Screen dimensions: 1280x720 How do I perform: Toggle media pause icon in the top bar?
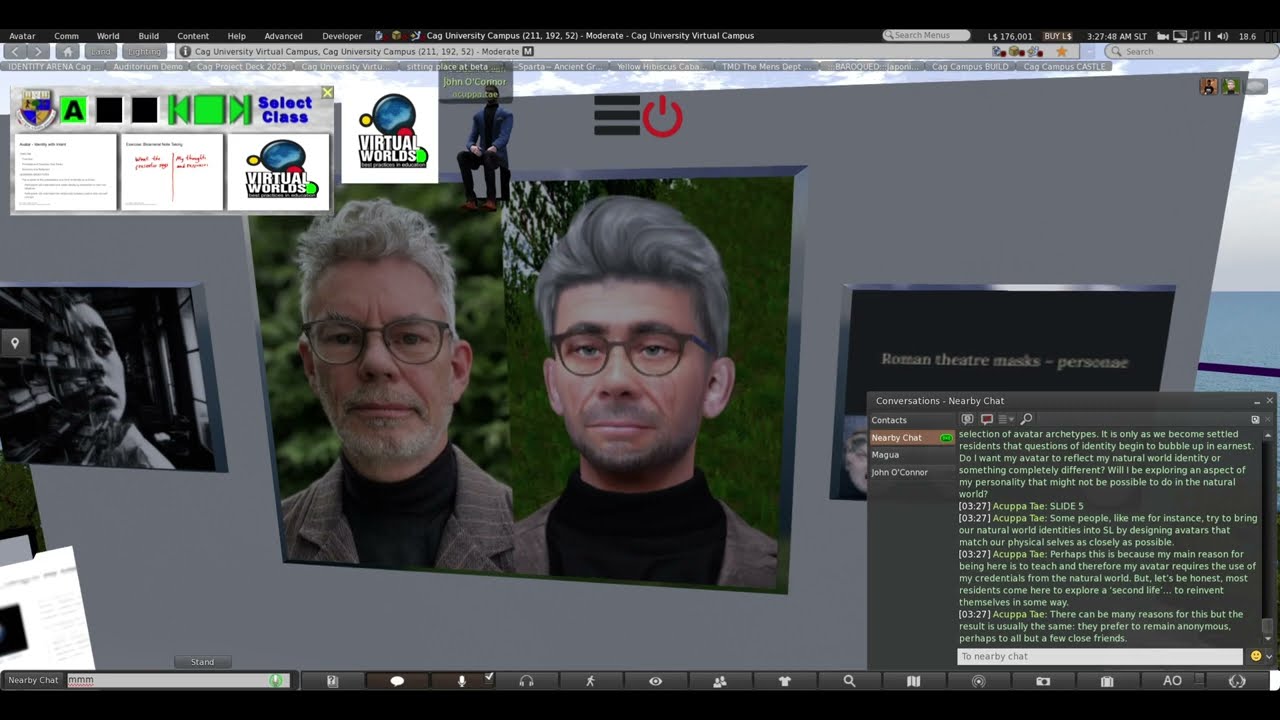[1206, 36]
